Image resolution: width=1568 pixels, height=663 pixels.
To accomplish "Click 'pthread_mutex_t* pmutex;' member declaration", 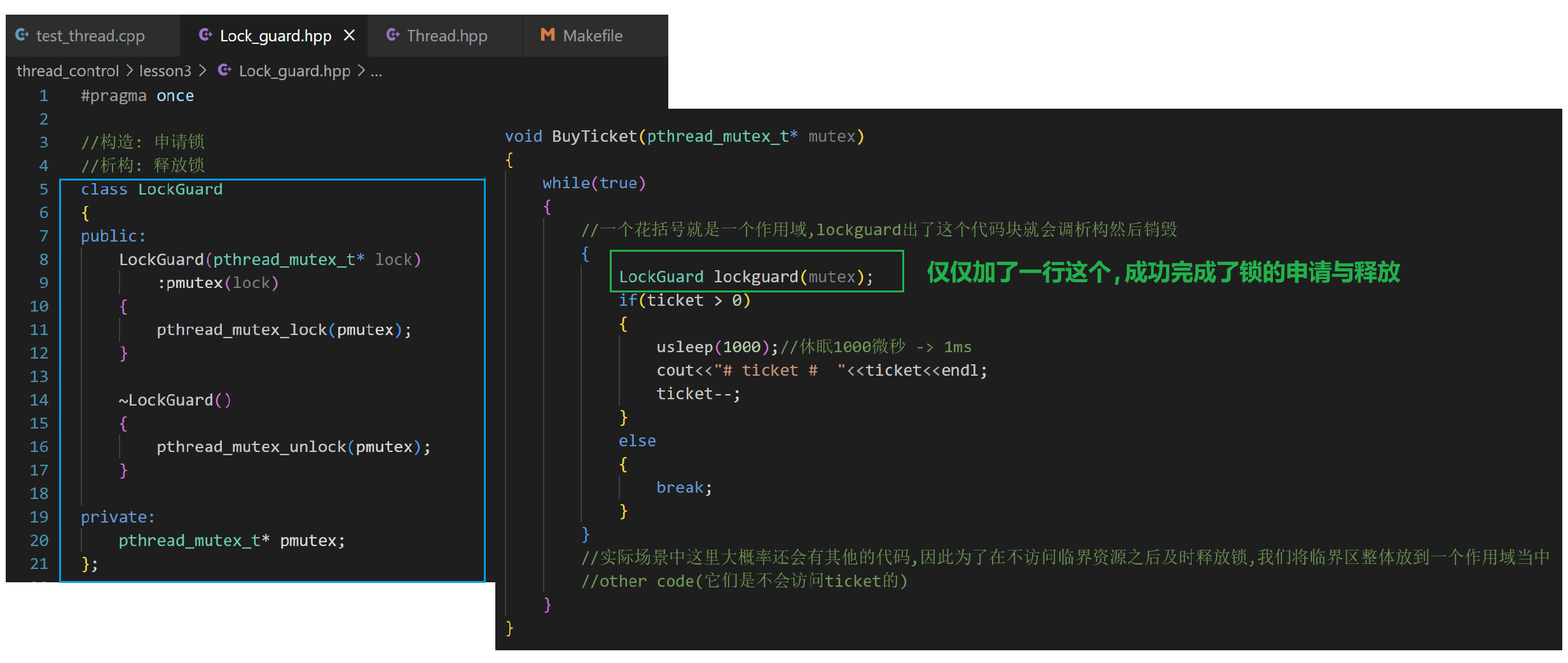I will [x=231, y=540].
